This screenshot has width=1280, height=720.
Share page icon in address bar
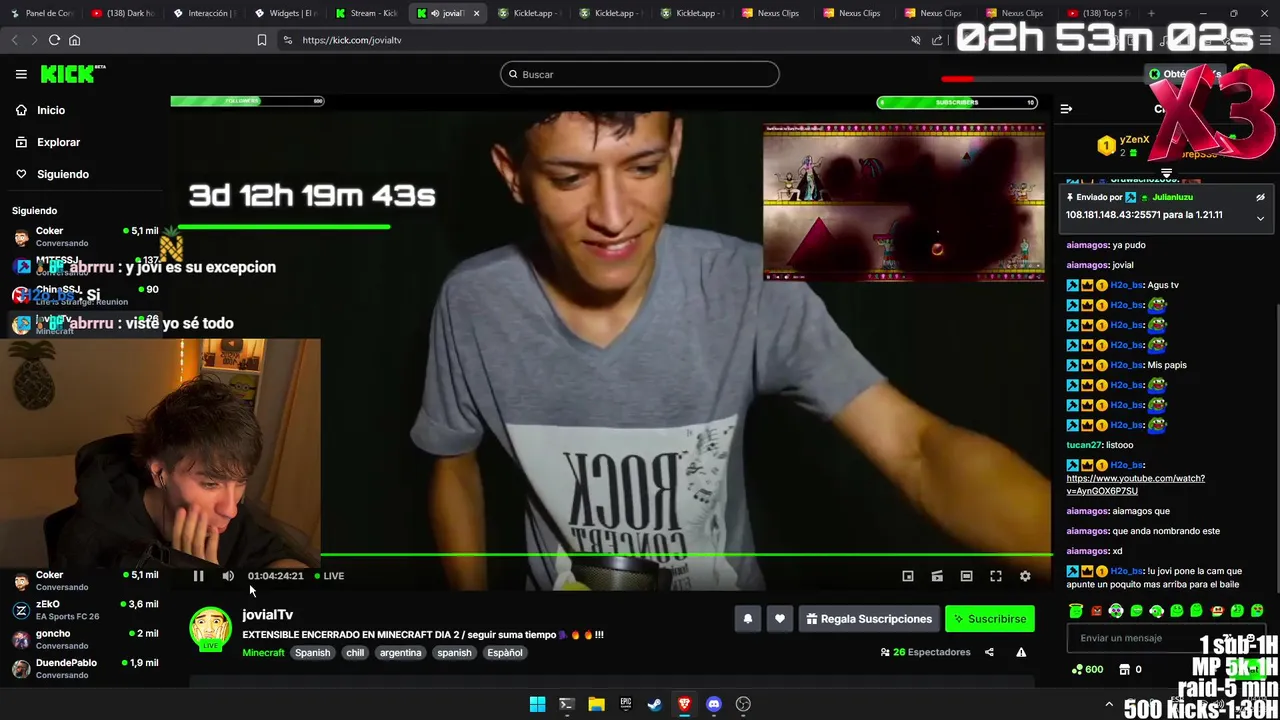pos(937,40)
